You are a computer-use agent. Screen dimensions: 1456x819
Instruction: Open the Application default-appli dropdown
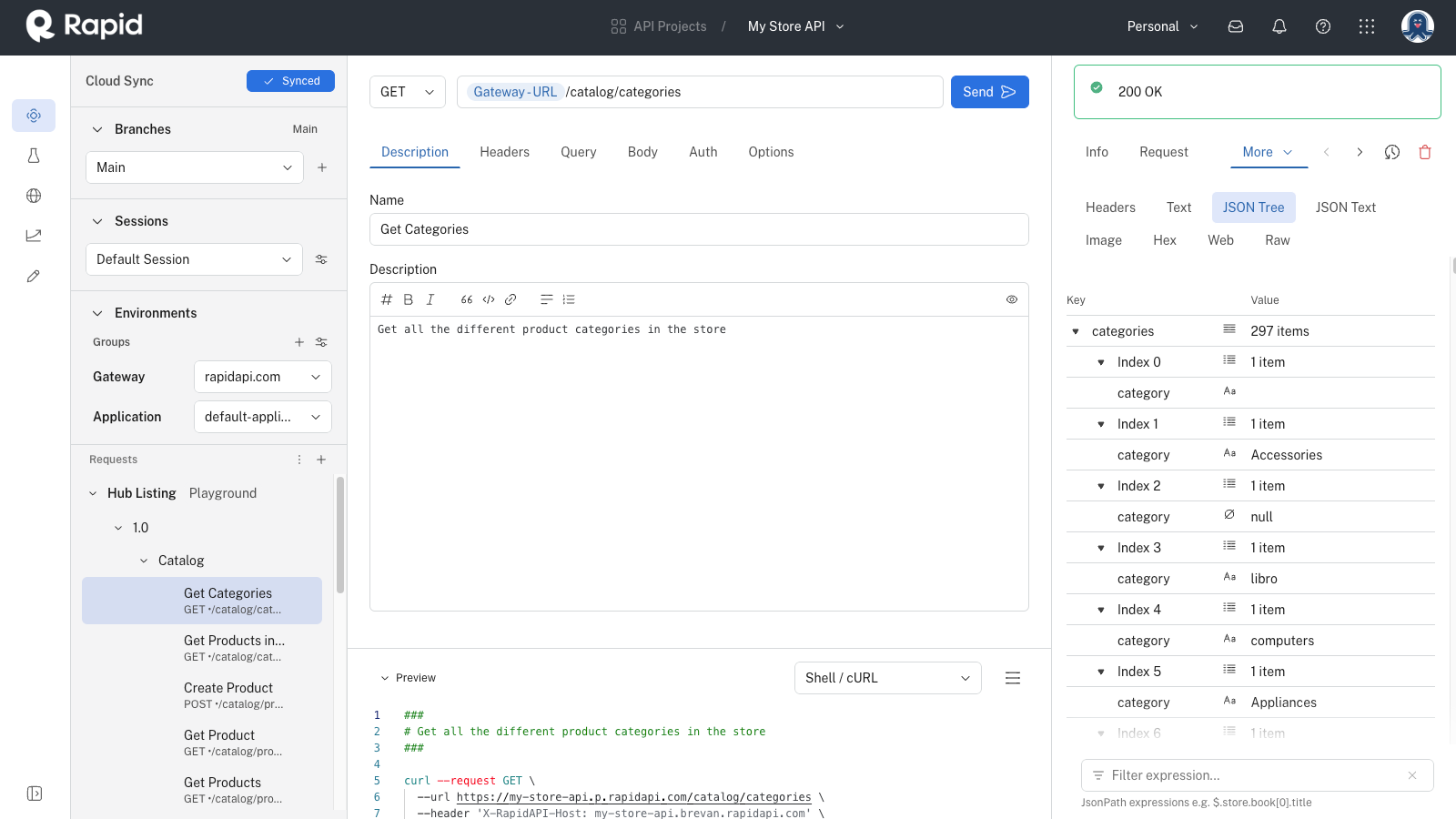(x=263, y=417)
